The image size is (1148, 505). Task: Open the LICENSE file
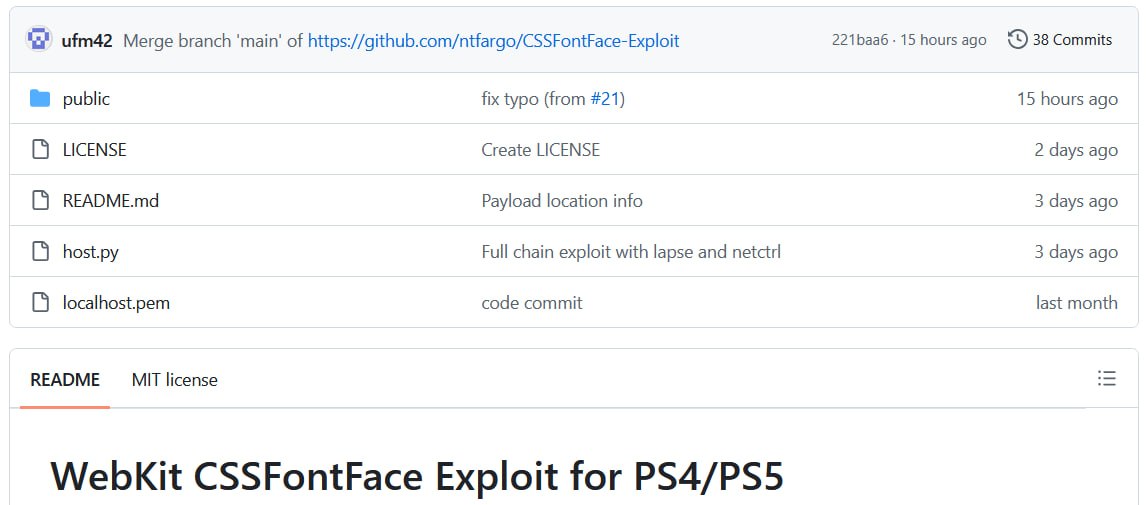(94, 150)
